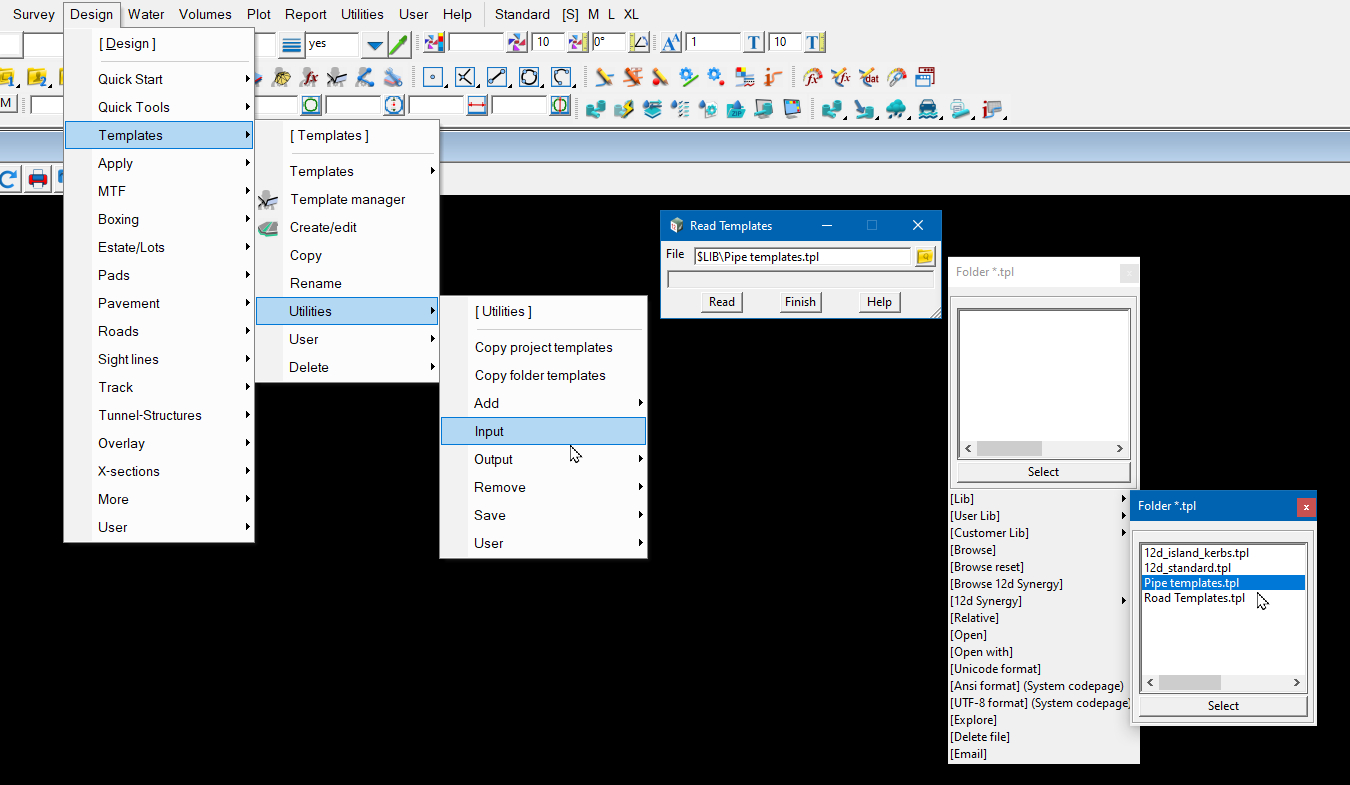This screenshot has height=785, width=1350.
Task: Click the ZIP archive icon in toolbar
Action: point(736,108)
